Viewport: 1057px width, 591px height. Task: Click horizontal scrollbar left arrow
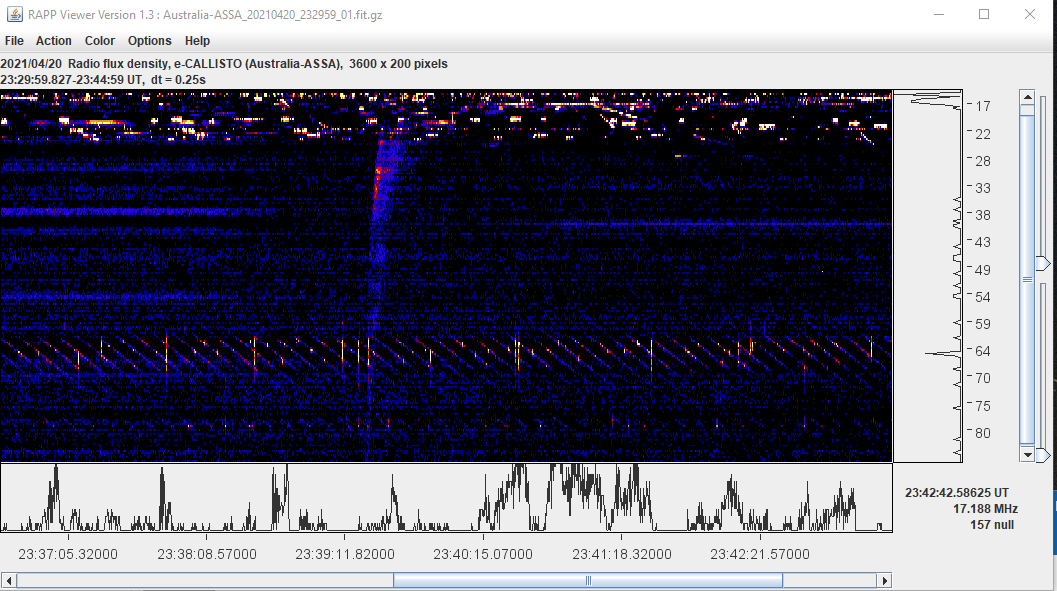coord(9,580)
